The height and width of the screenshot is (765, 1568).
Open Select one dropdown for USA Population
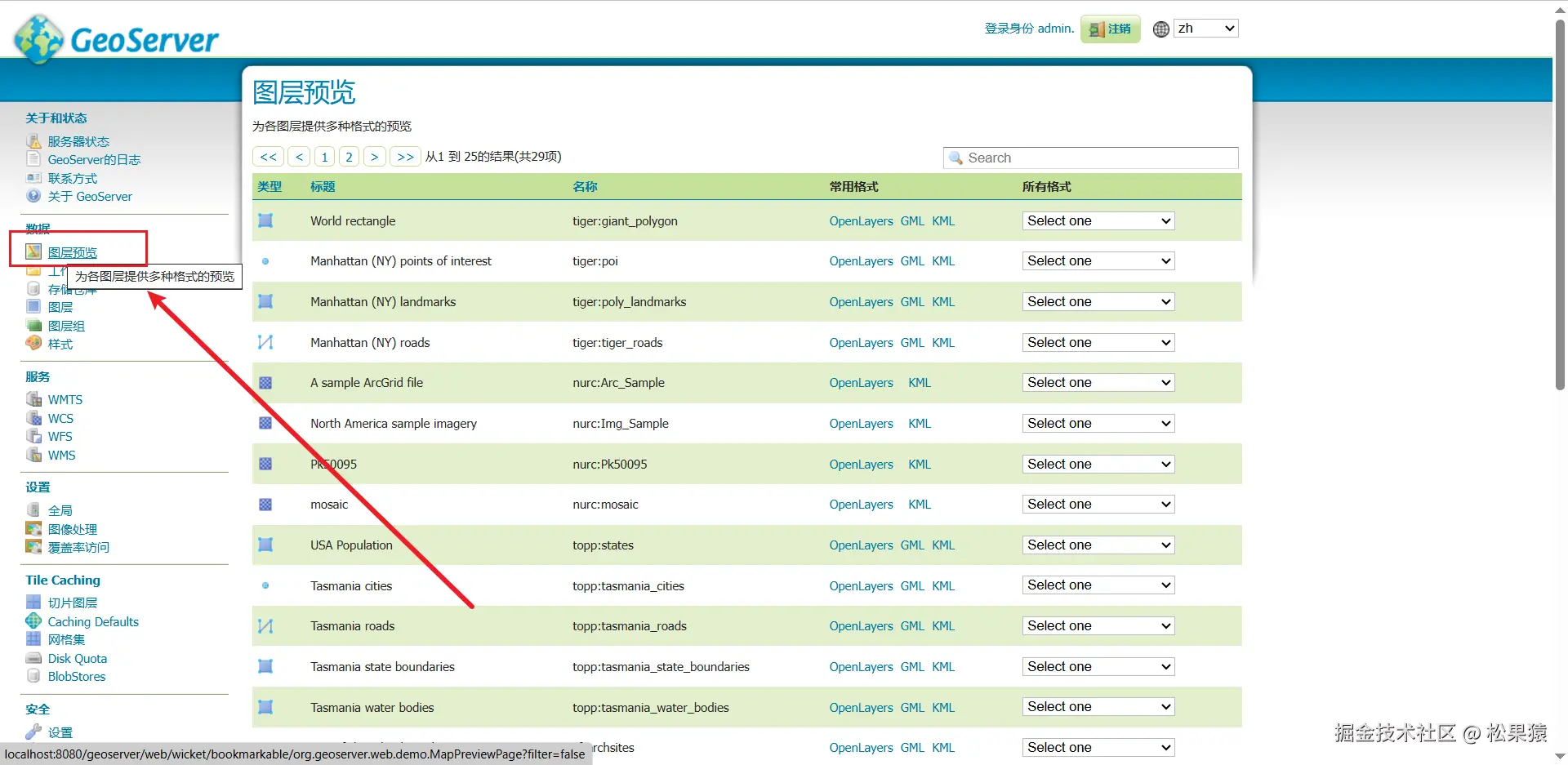pos(1098,545)
